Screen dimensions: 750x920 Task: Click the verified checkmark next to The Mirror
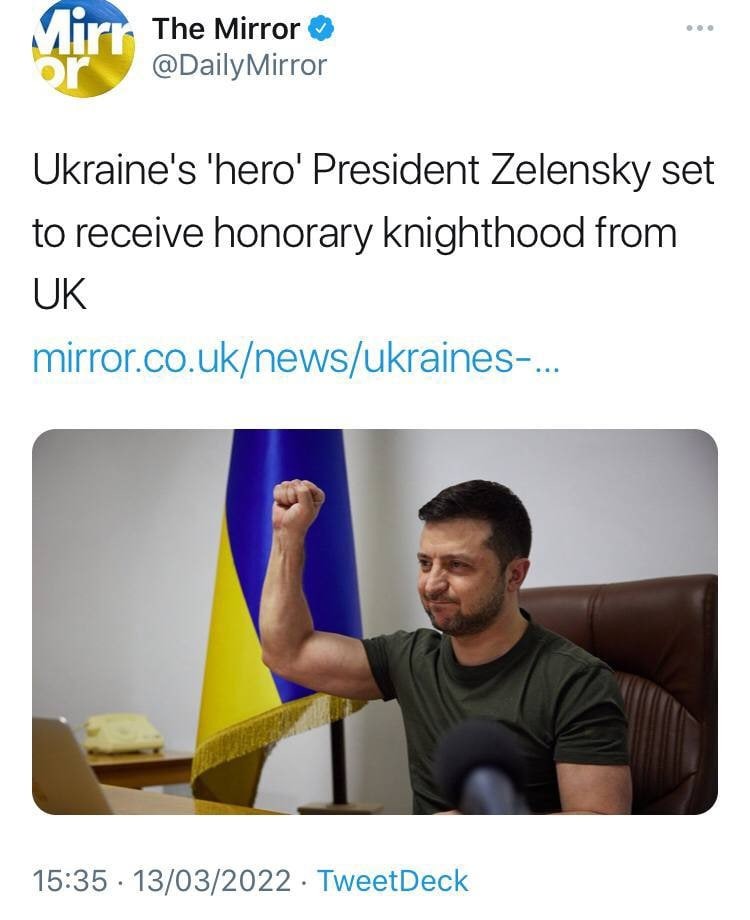(316, 28)
